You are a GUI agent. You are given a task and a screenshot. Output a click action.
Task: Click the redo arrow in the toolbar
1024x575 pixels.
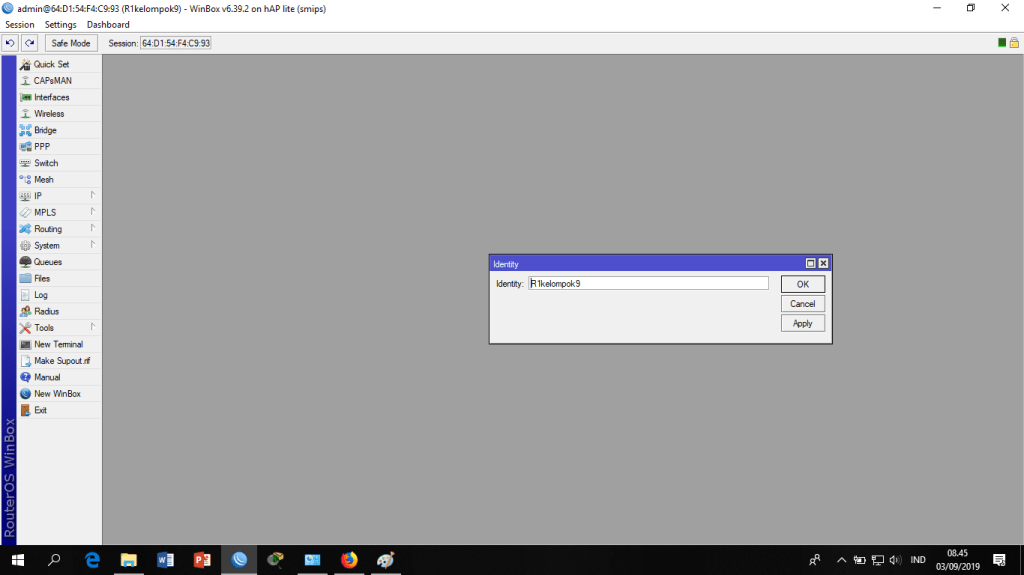pos(30,43)
